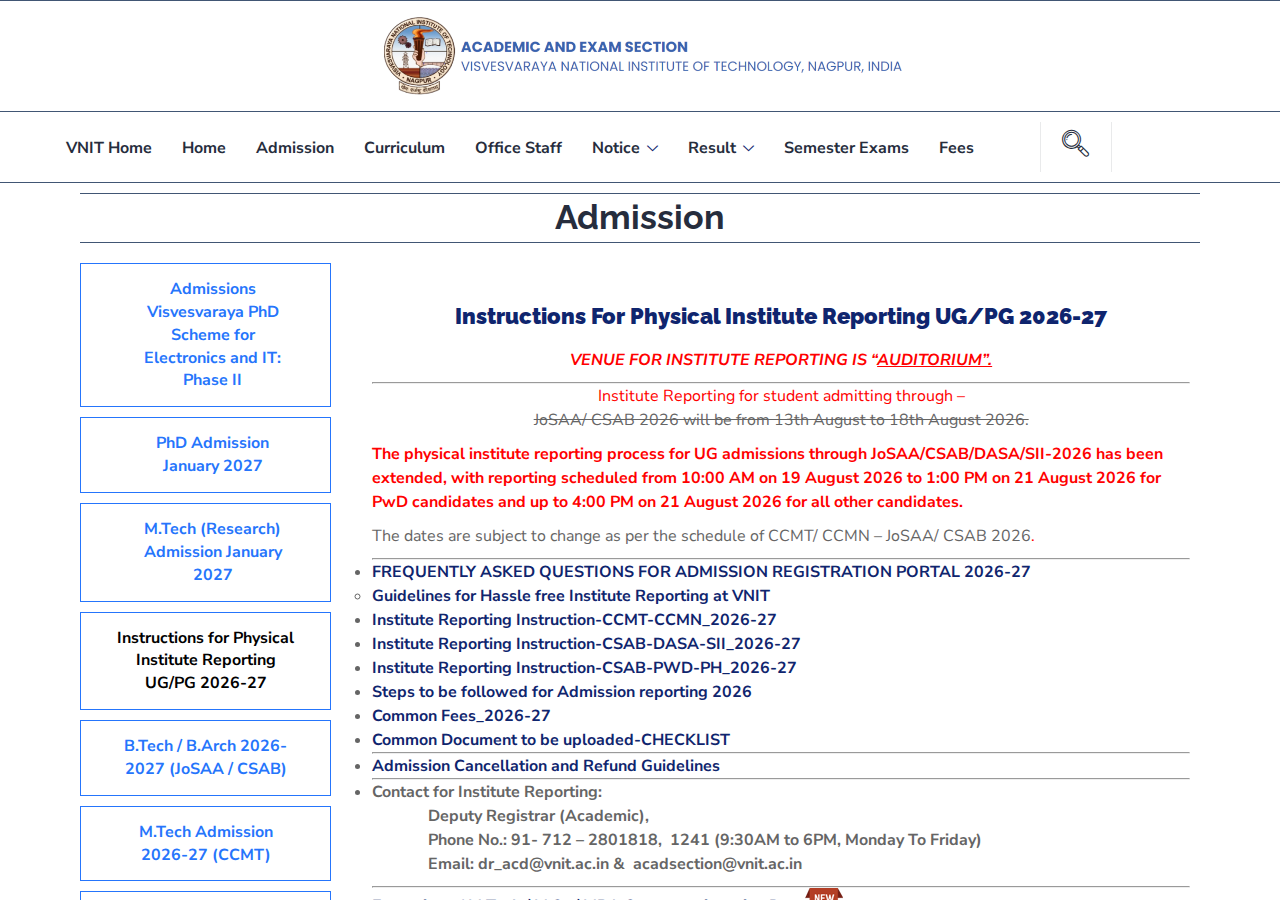
Task: Open Institute Reporting Instruction-CSAB-PWD-PH_2026-27
Action: pyautogui.click(x=584, y=668)
